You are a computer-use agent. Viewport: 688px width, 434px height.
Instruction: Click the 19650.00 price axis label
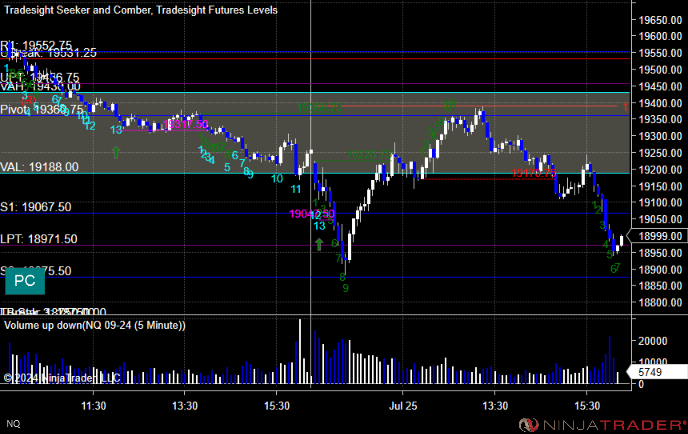[x=660, y=20]
